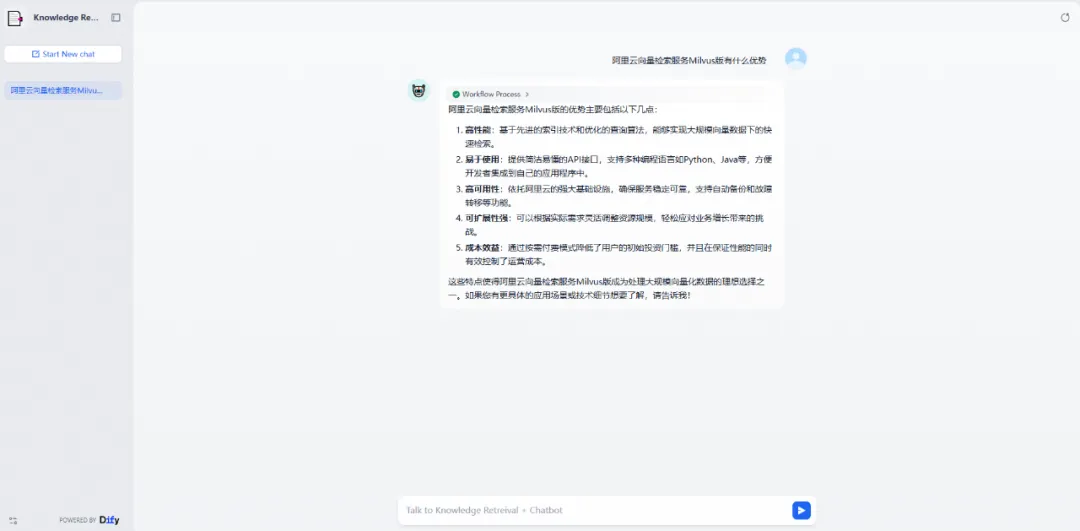Expand the Workflow Process section

[x=490, y=94]
